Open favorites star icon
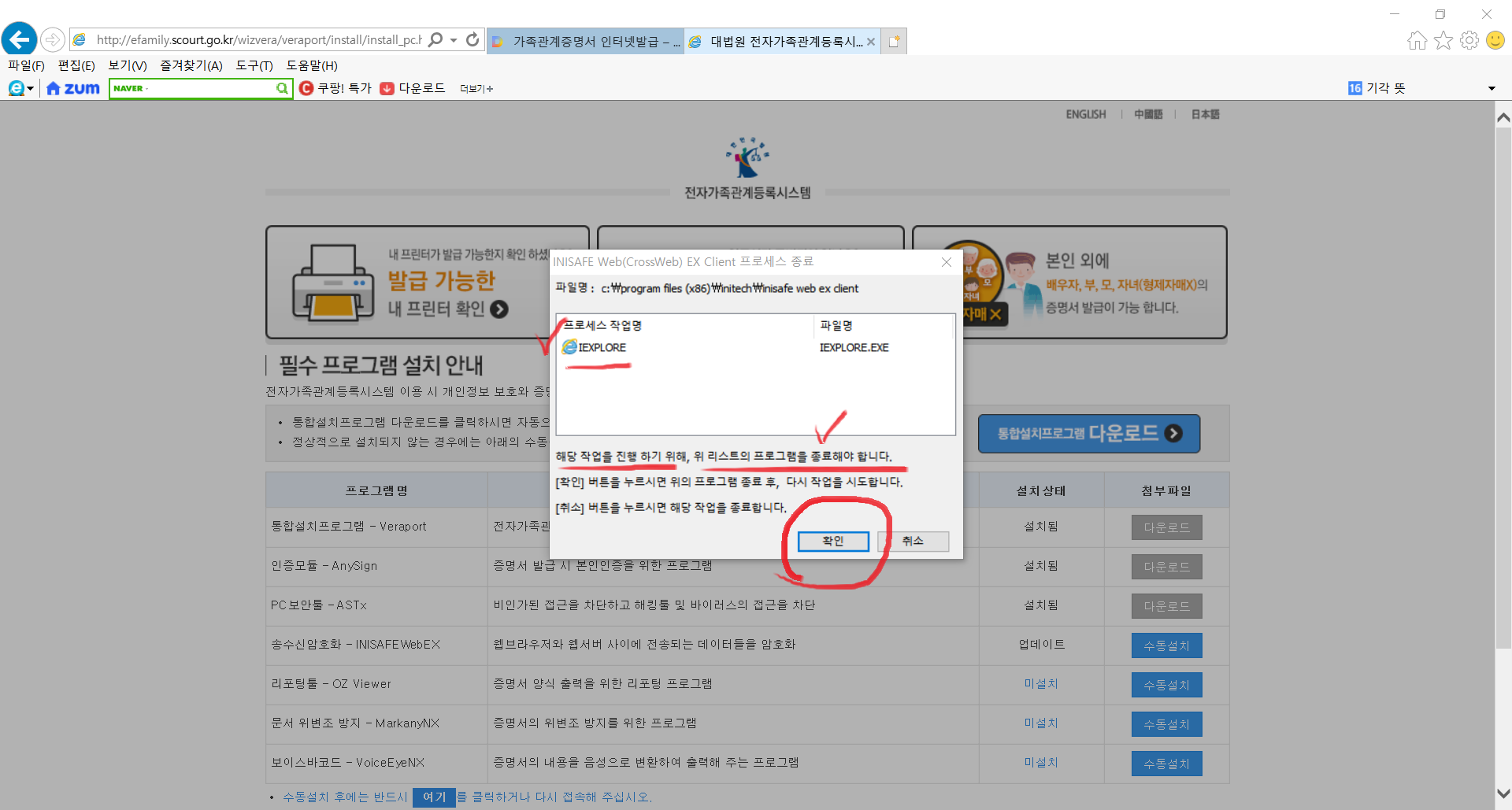 click(x=1443, y=40)
